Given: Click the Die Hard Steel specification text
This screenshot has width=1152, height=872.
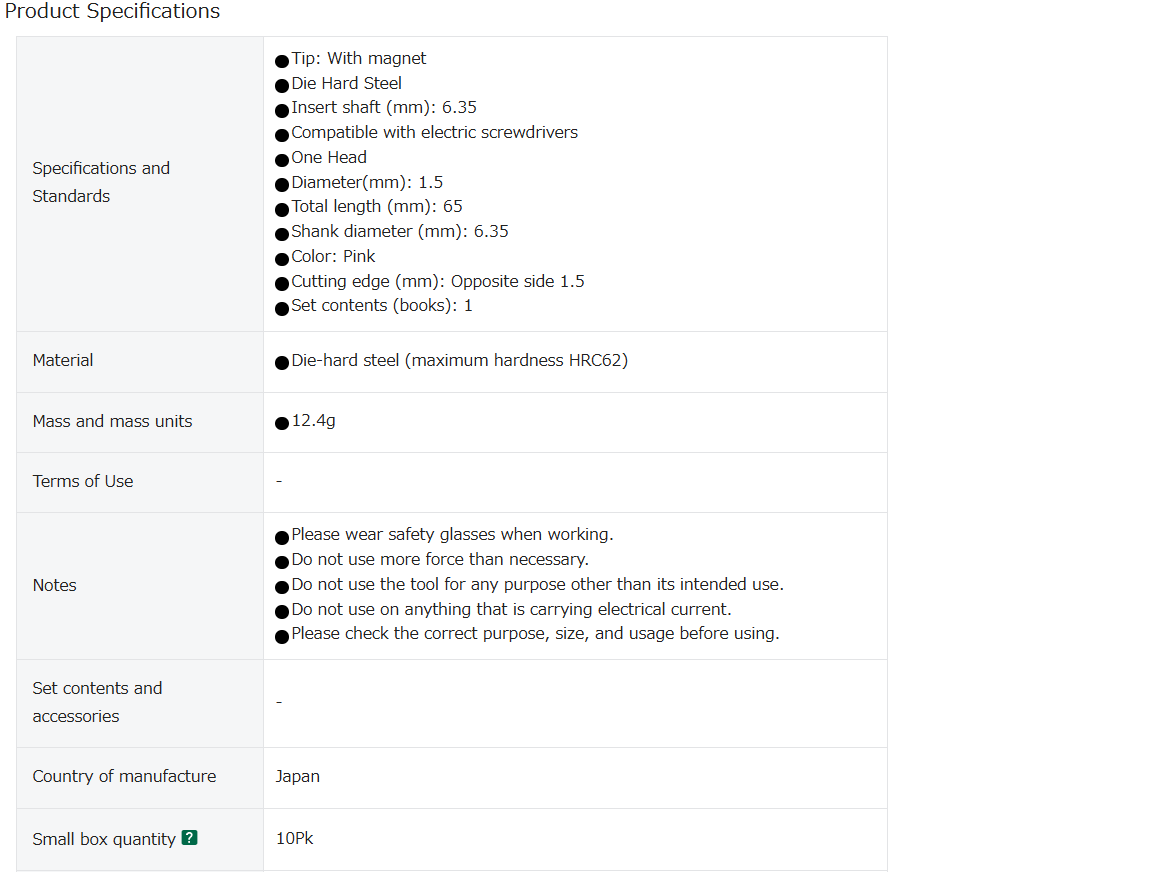Looking at the screenshot, I should [346, 84].
